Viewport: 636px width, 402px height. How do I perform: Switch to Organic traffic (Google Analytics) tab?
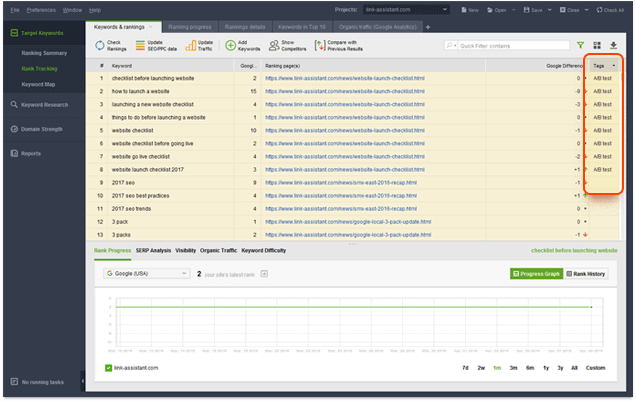point(378,27)
